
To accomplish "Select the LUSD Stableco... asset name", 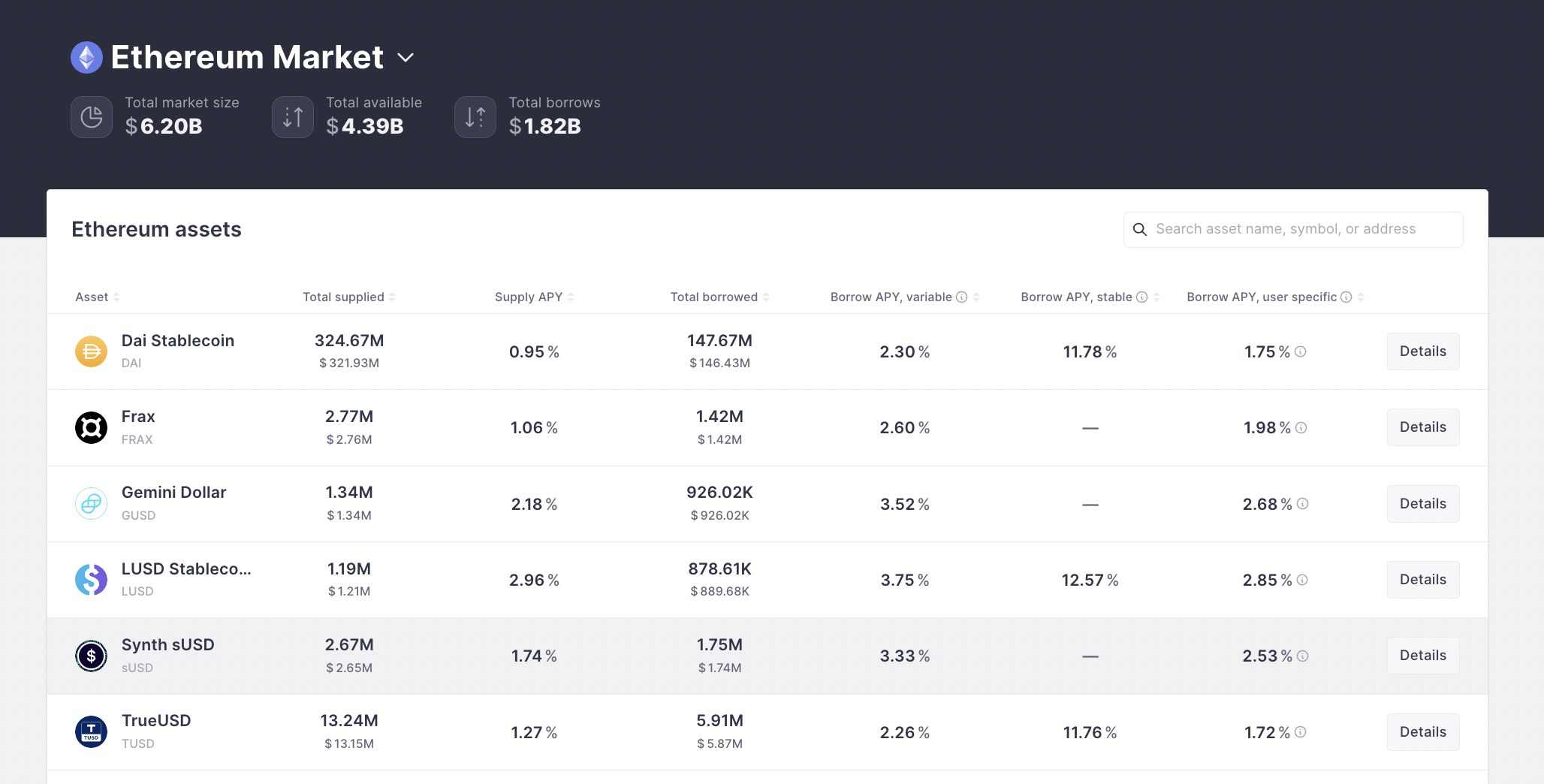I will click(186, 569).
